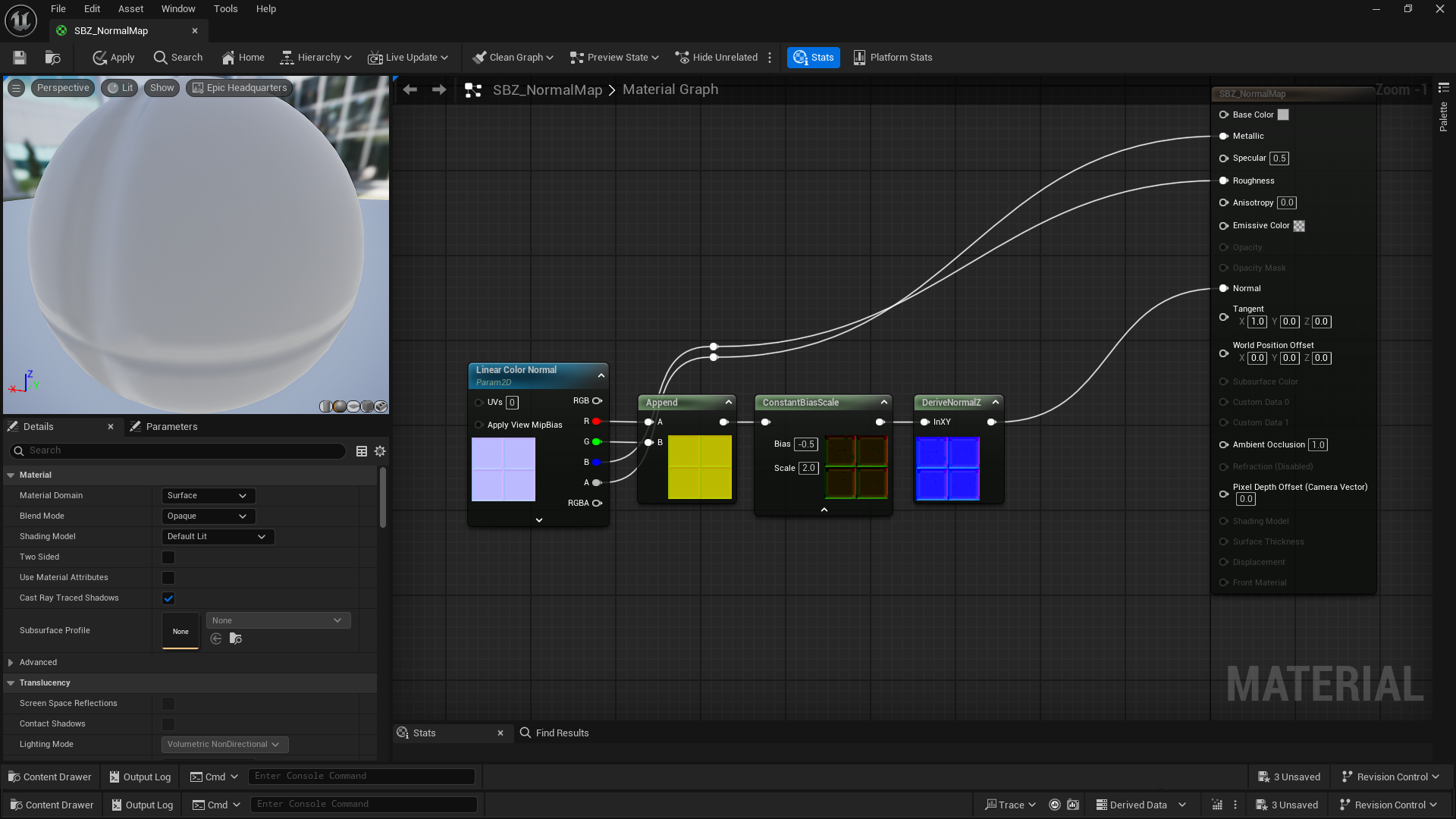This screenshot has width=1456, height=819.
Task: Expand the Advanced section in Details
Action: (11, 662)
